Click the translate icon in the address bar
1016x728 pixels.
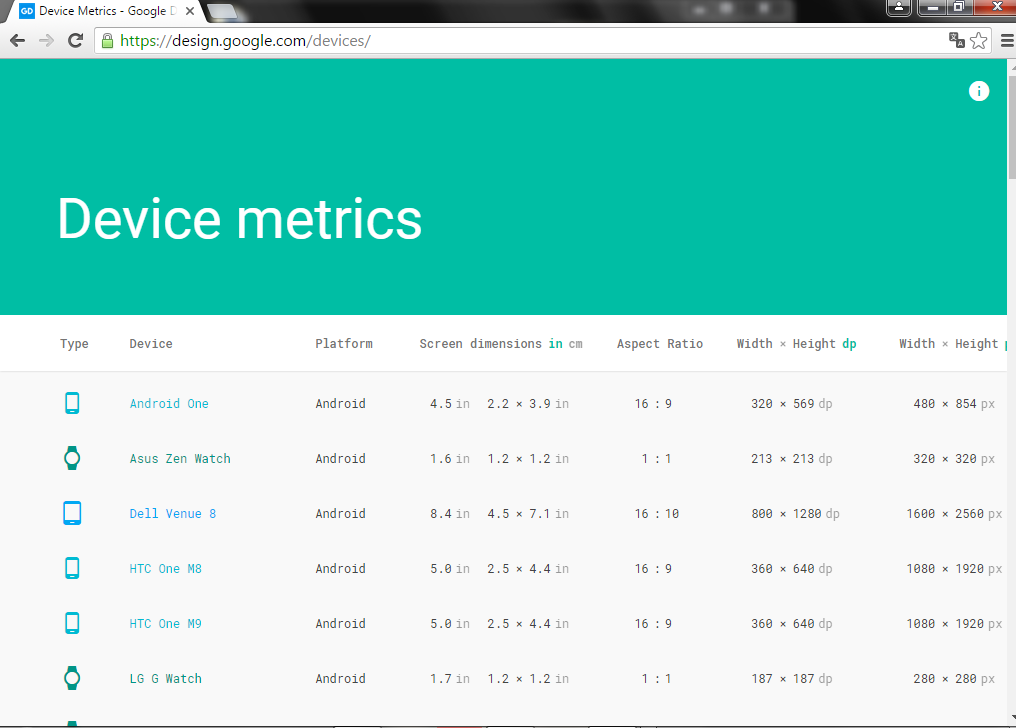957,40
